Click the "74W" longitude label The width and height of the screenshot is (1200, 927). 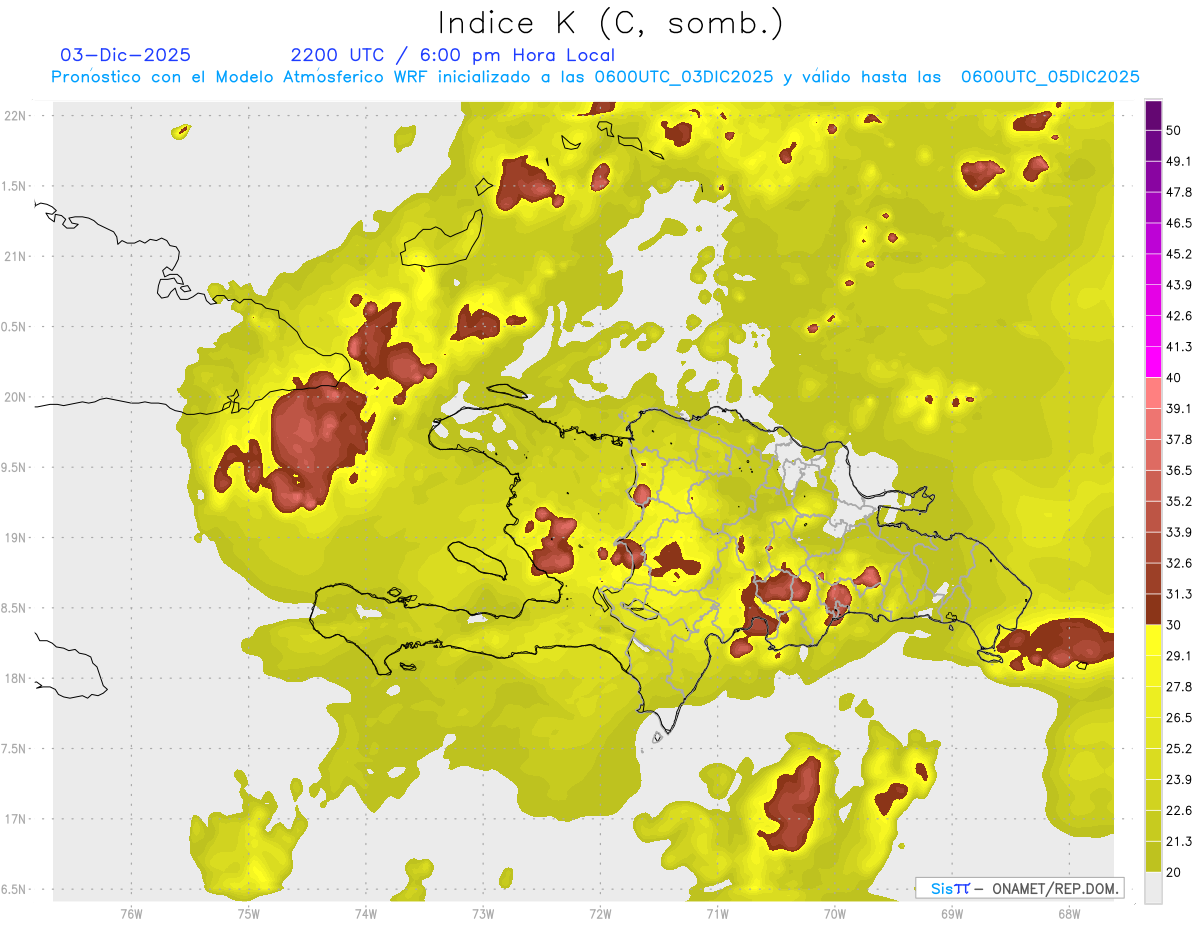[x=366, y=913]
